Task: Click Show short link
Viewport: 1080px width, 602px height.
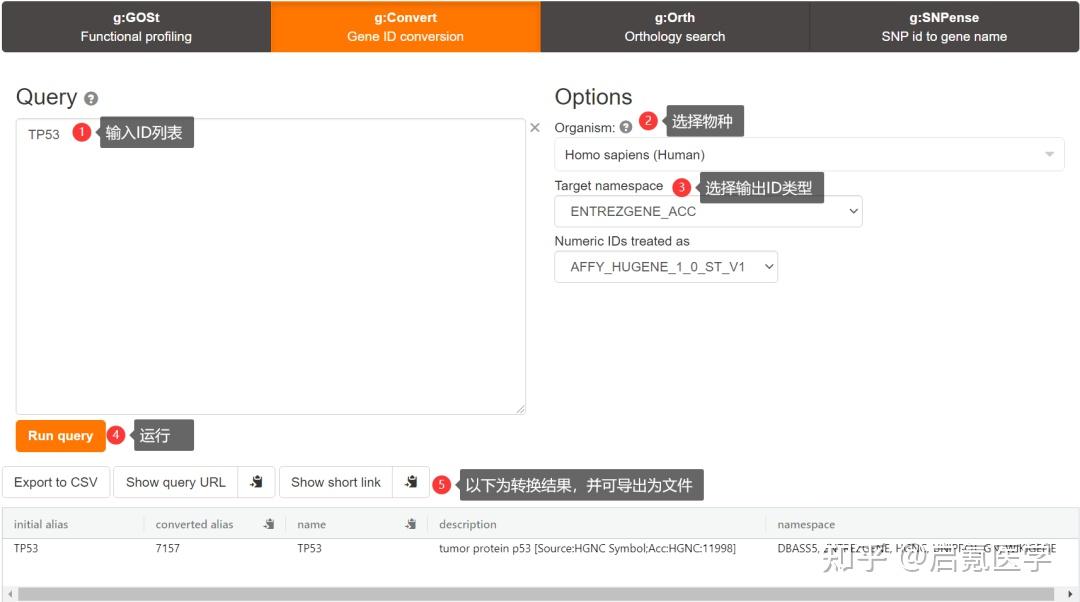Action: [x=335, y=482]
